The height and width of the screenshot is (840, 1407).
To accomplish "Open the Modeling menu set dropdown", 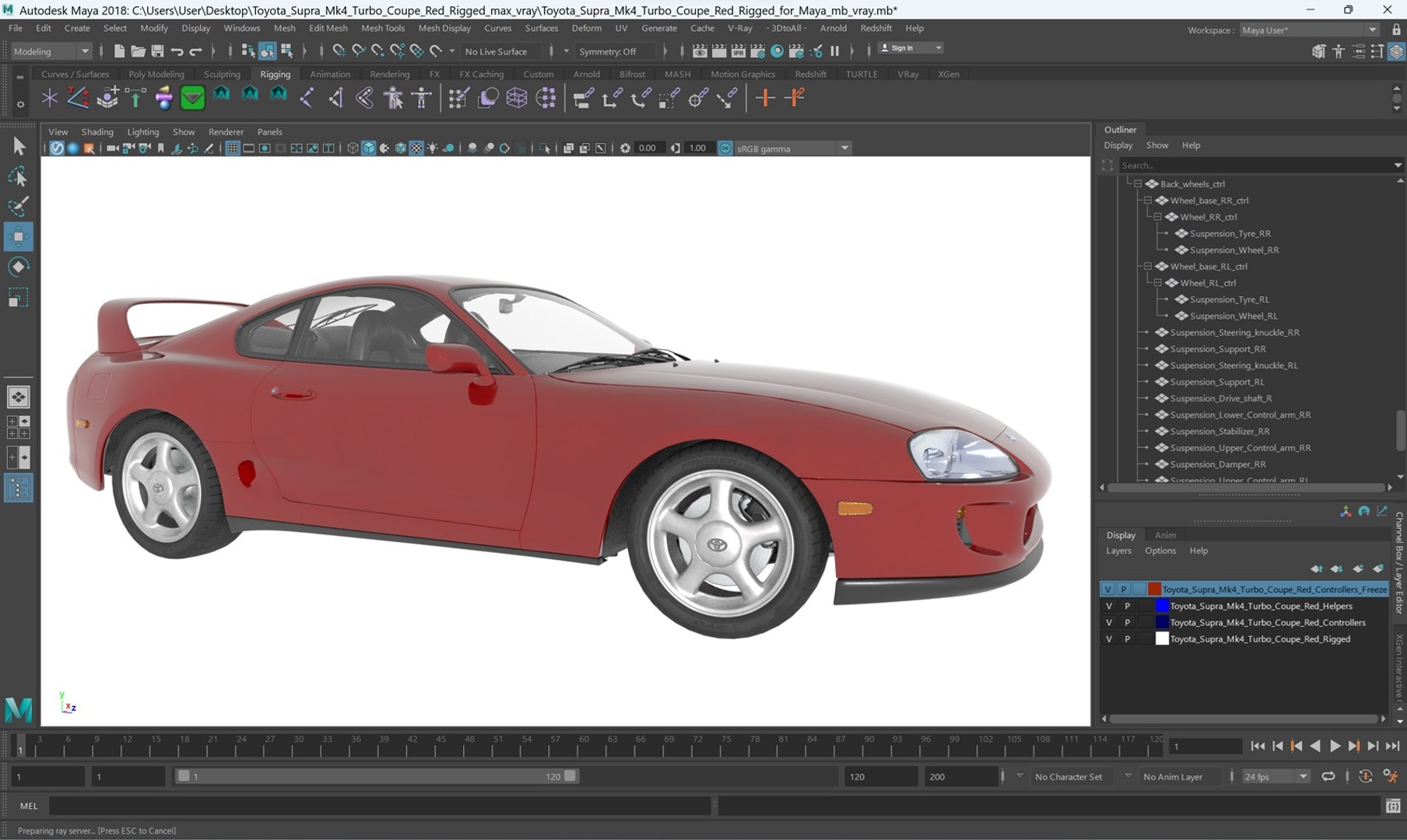I will [x=51, y=51].
